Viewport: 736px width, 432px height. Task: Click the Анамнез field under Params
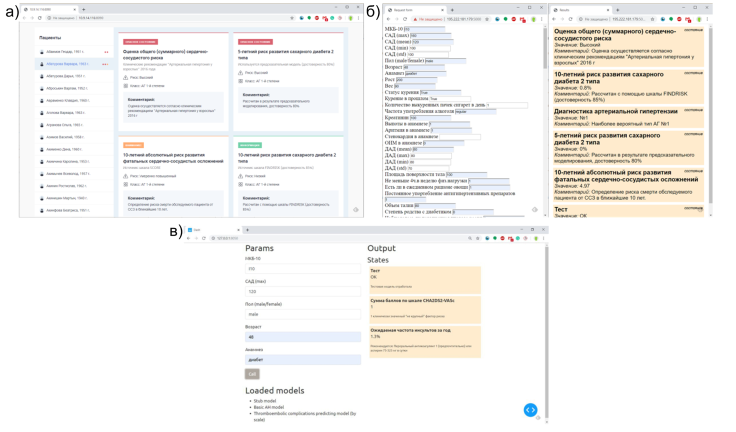[290, 359]
